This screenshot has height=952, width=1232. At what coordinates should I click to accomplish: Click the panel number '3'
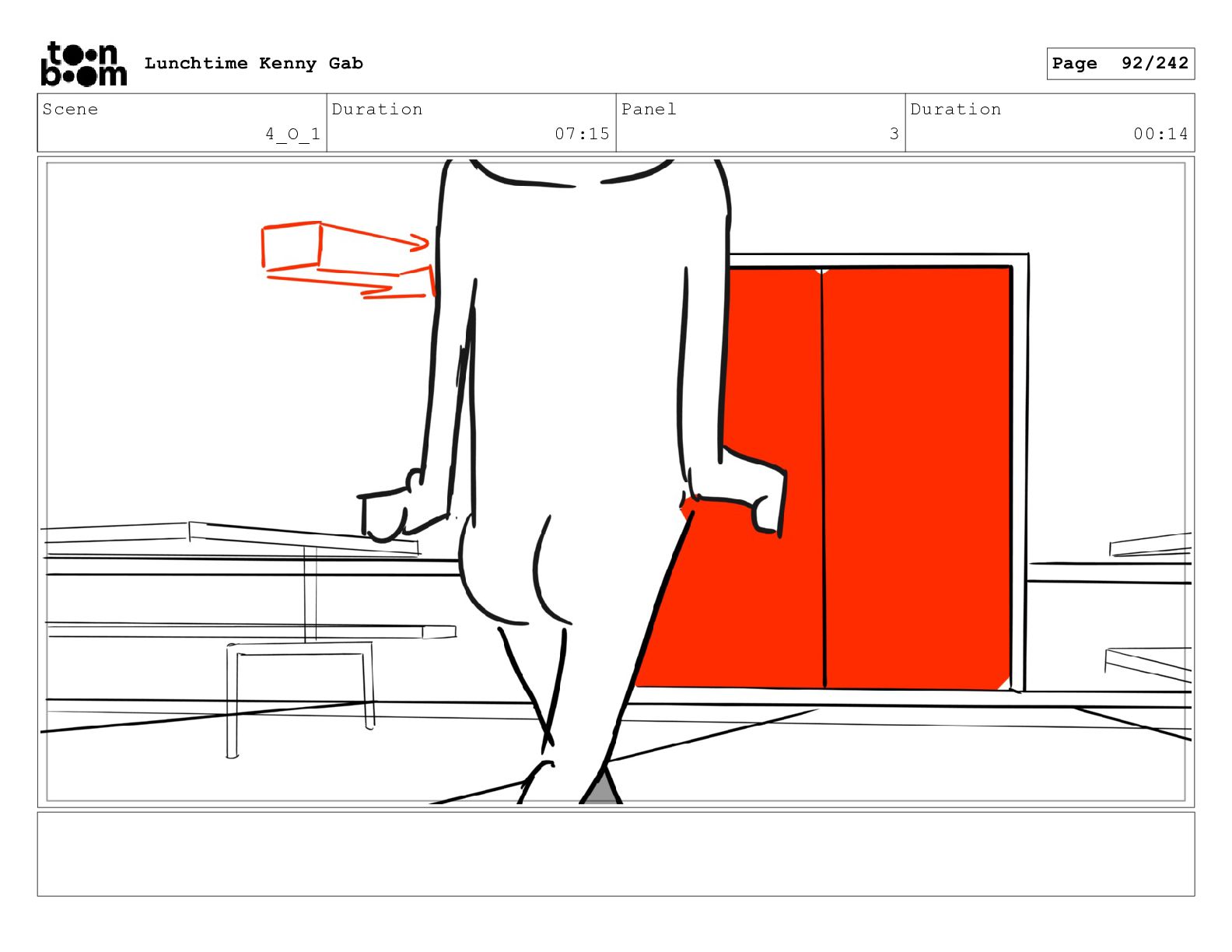coord(894,134)
